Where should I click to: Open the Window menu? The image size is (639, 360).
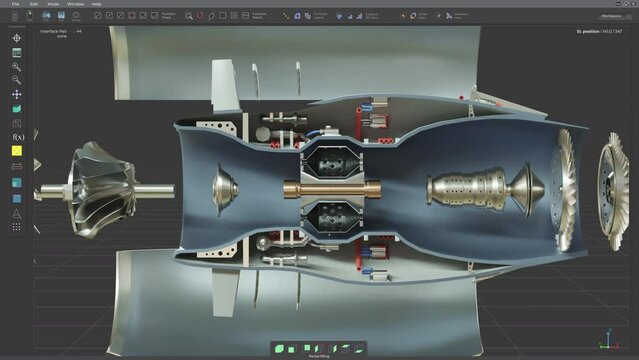coord(75,4)
